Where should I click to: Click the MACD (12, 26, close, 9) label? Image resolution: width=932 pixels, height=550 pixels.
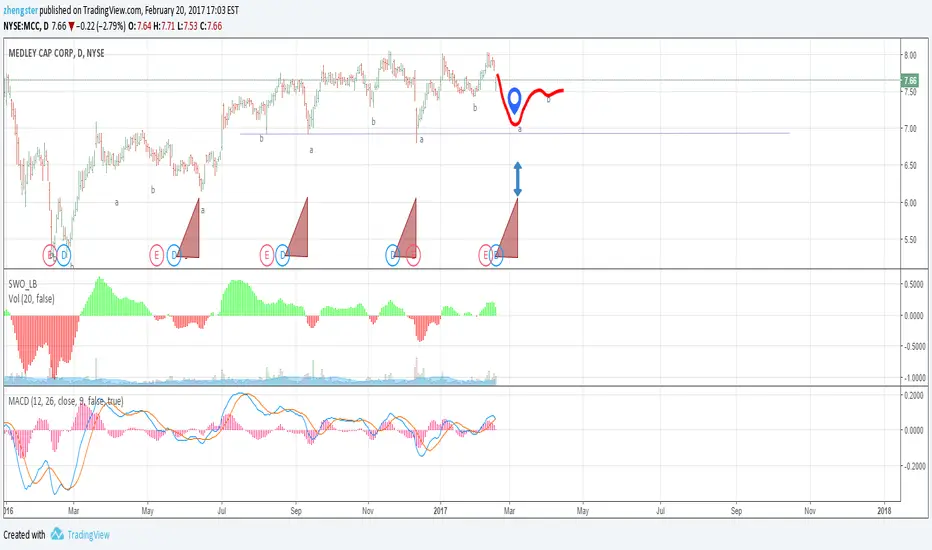tap(66, 401)
